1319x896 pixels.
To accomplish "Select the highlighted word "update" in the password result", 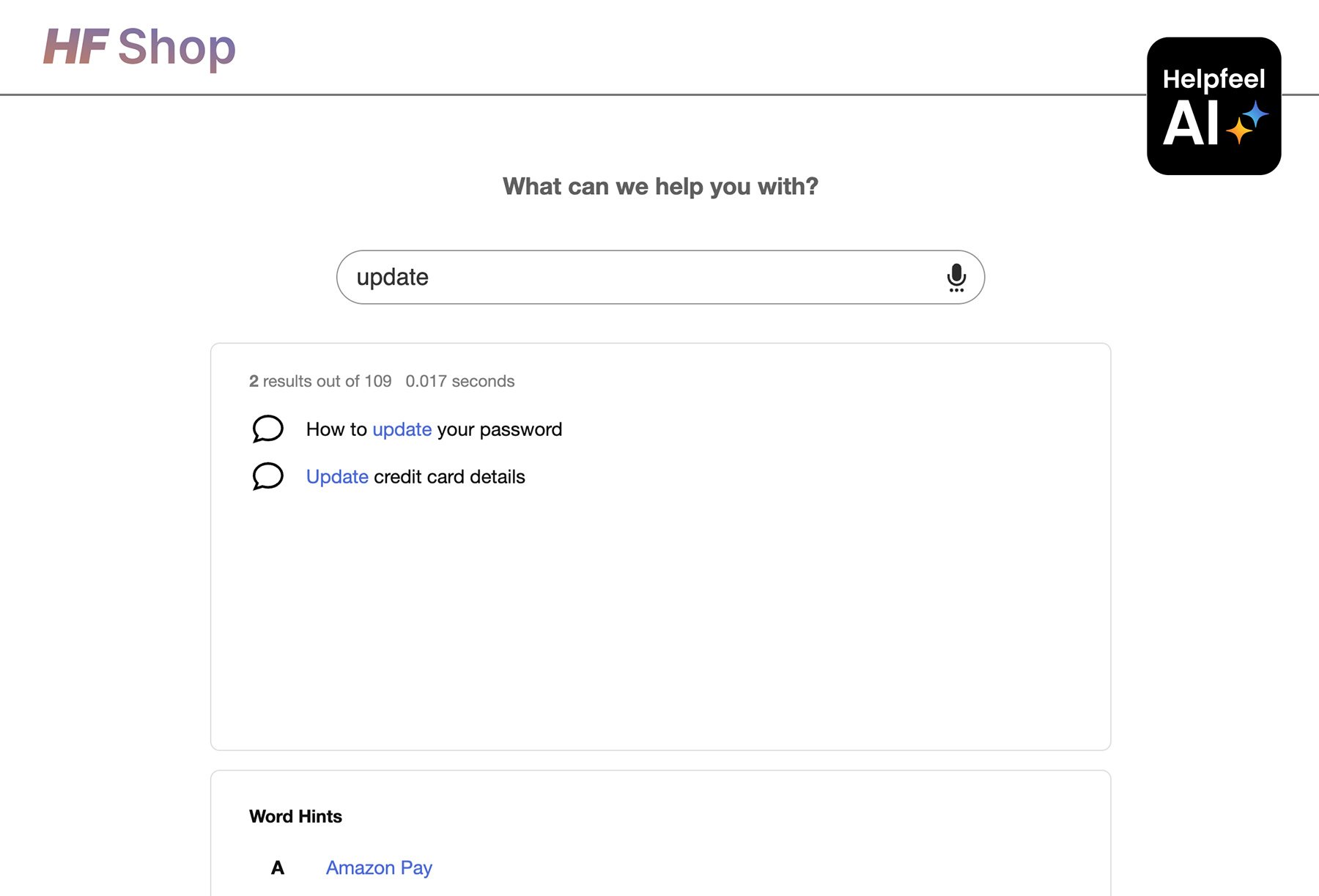I will (x=402, y=429).
